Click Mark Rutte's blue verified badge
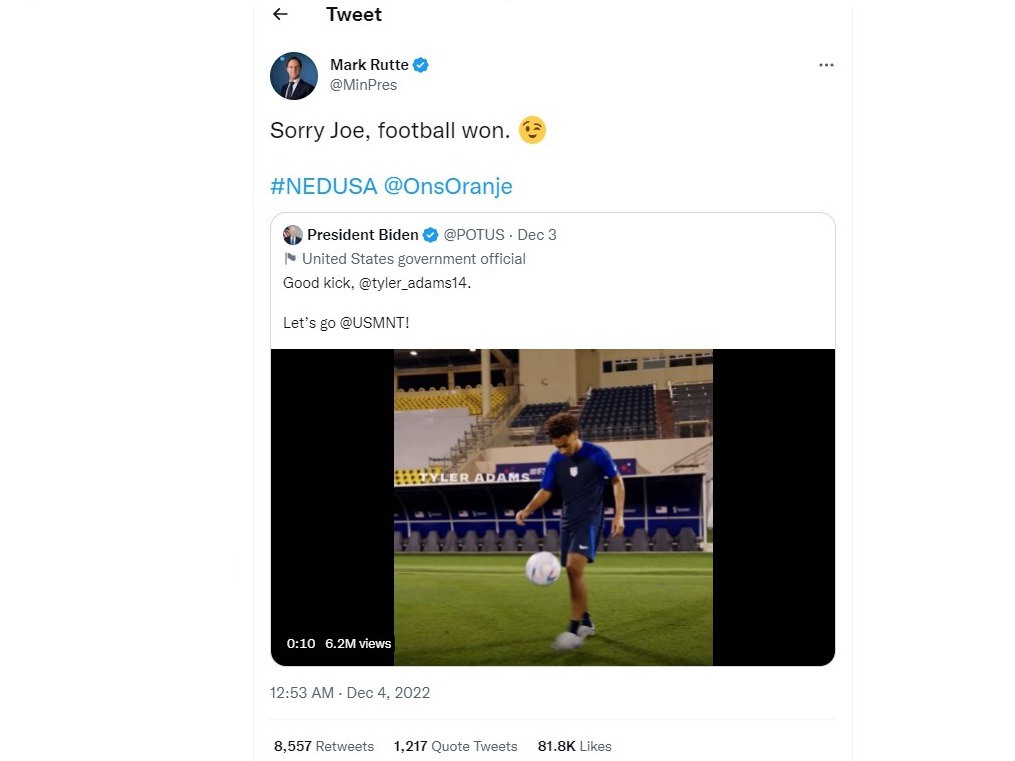The width and height of the screenshot is (1015, 761). tap(421, 65)
